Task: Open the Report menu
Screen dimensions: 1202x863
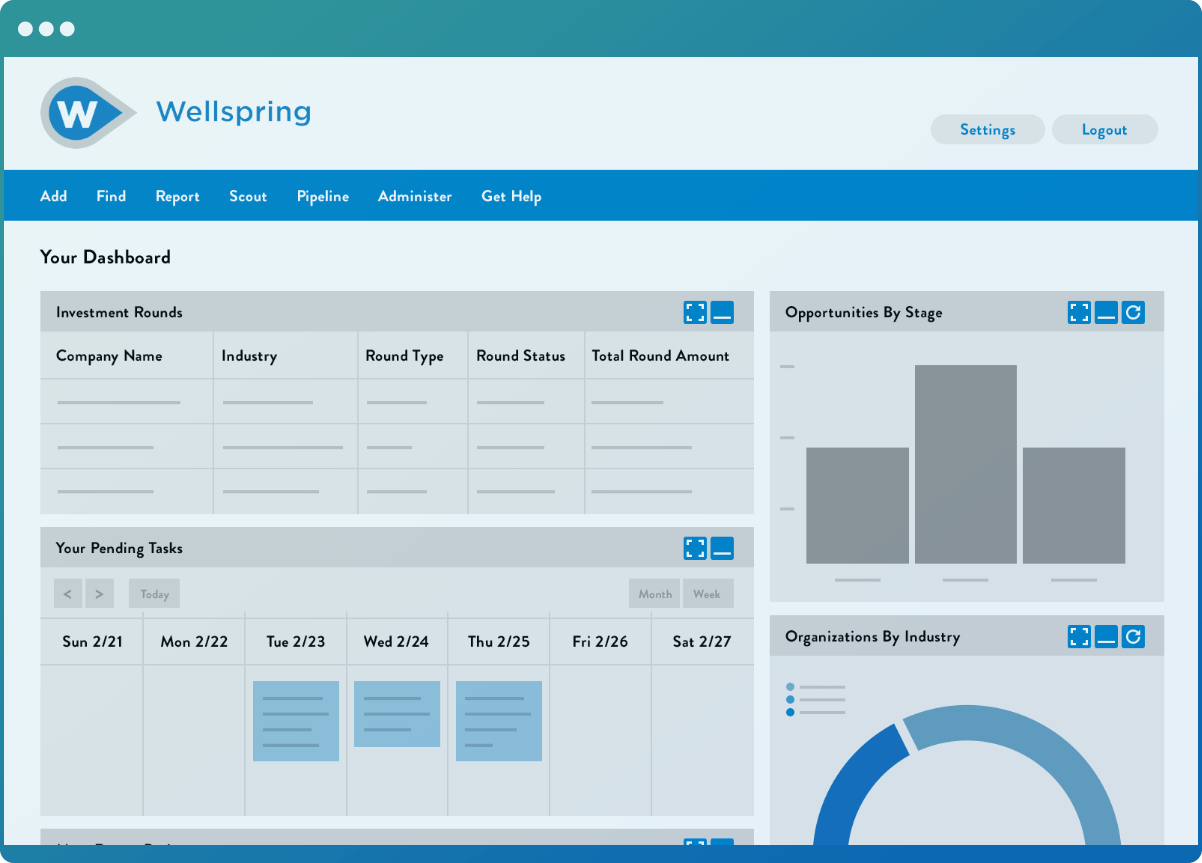Action: pyautogui.click(x=178, y=196)
